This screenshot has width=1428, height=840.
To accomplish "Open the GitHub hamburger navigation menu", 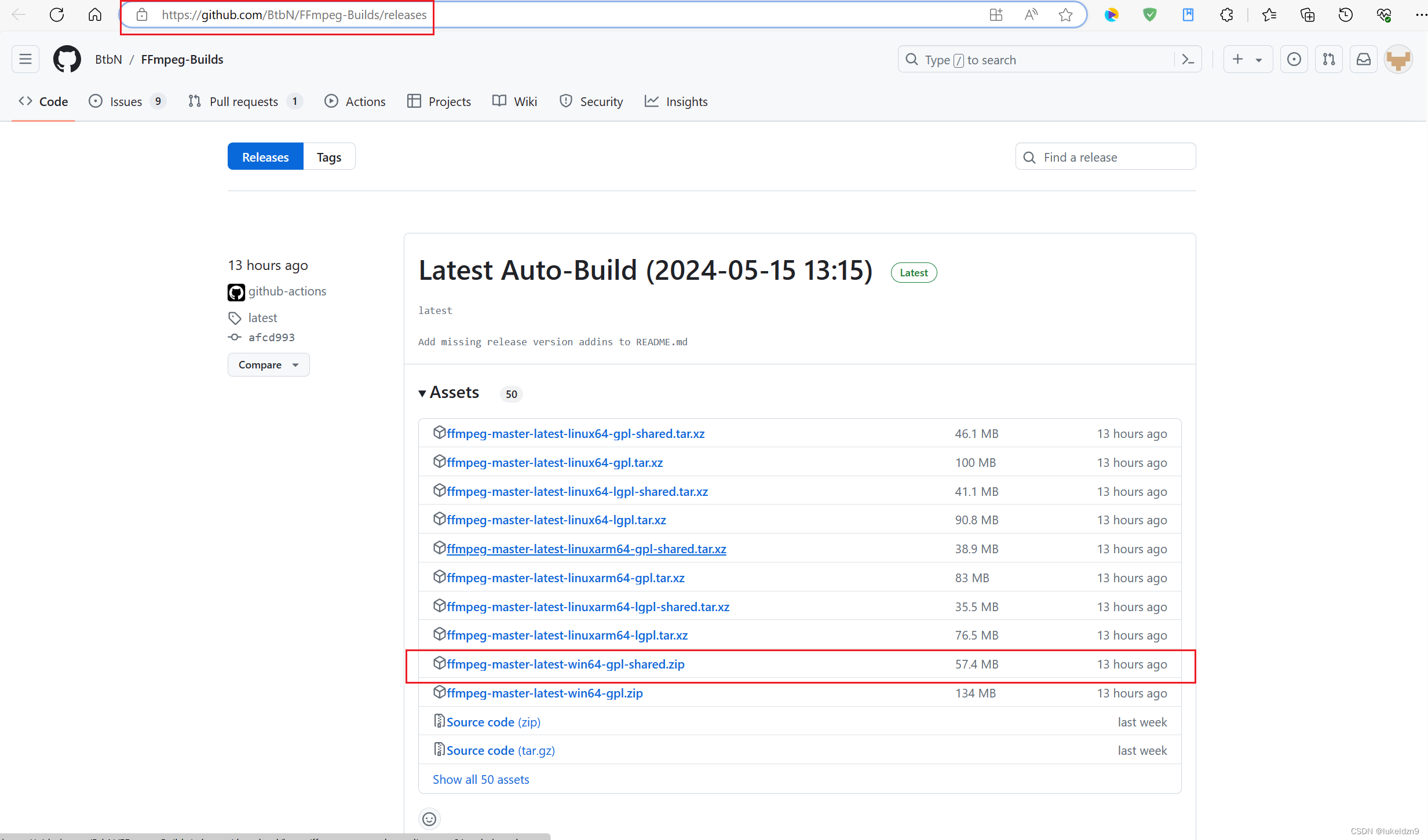I will [x=25, y=59].
